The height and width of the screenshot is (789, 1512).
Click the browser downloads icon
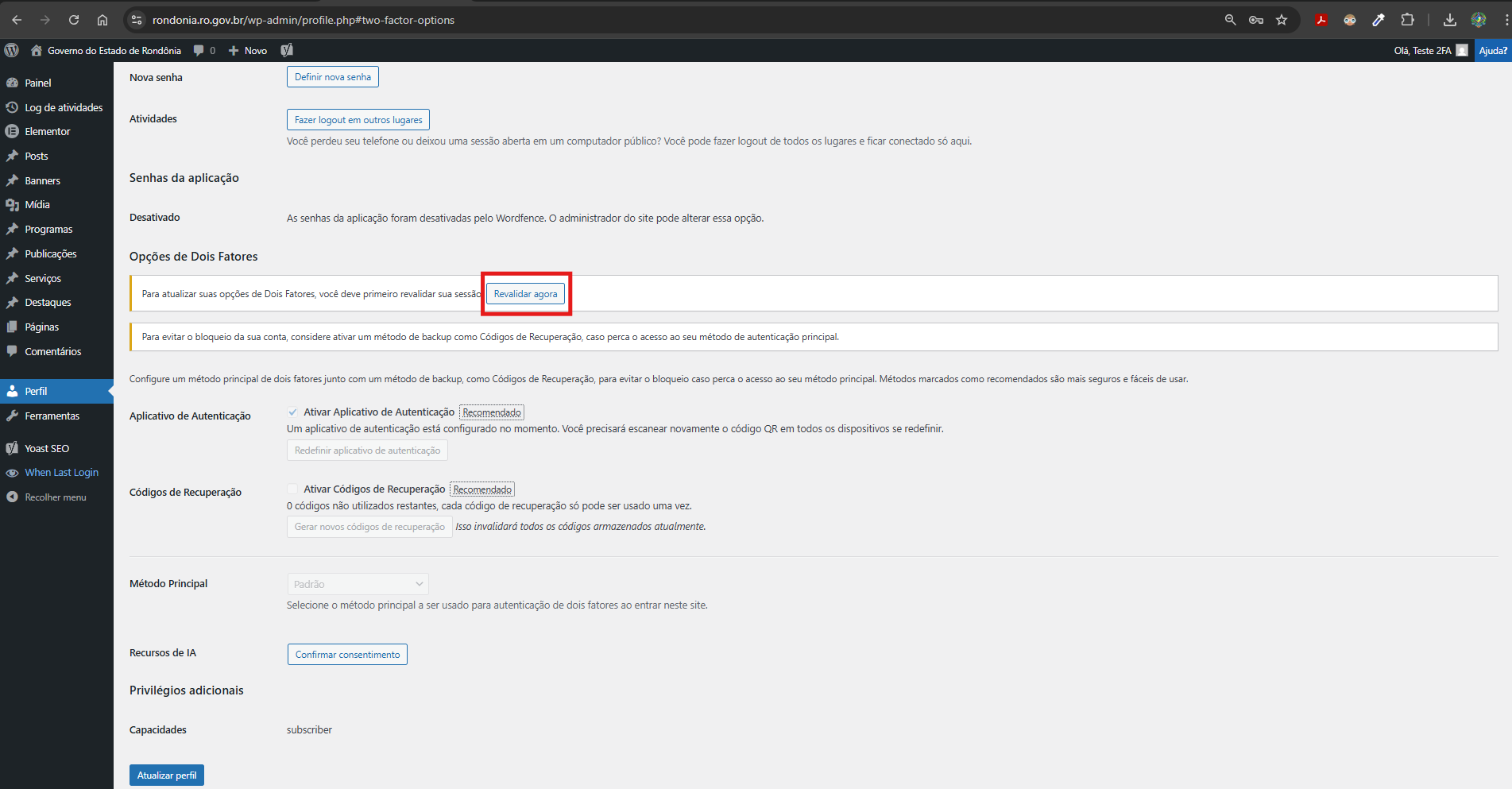(x=1449, y=20)
